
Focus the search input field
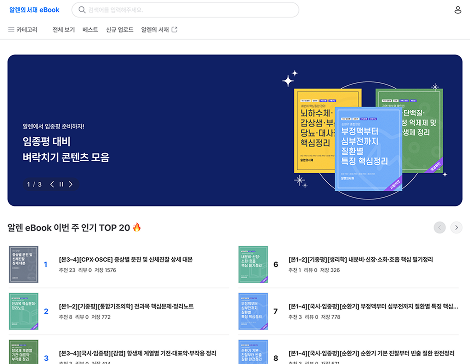[x=185, y=10]
